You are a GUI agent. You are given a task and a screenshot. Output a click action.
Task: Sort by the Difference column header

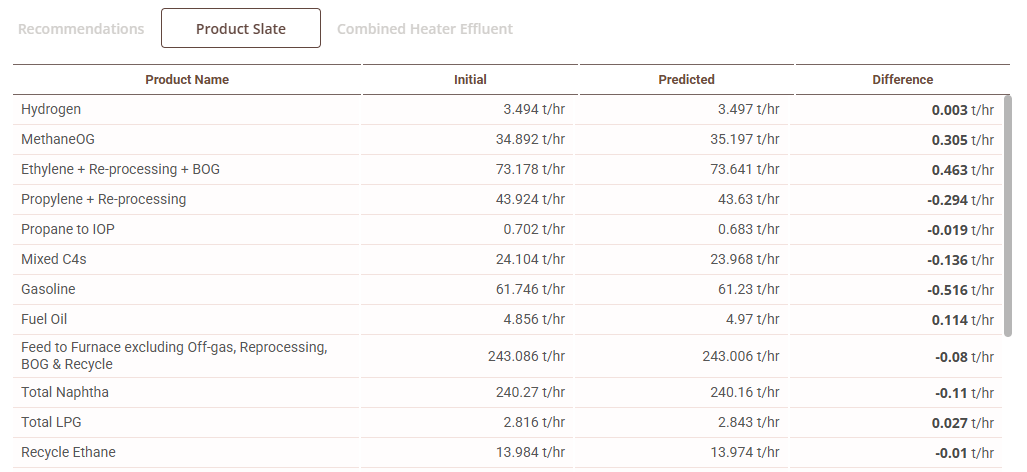coord(902,80)
